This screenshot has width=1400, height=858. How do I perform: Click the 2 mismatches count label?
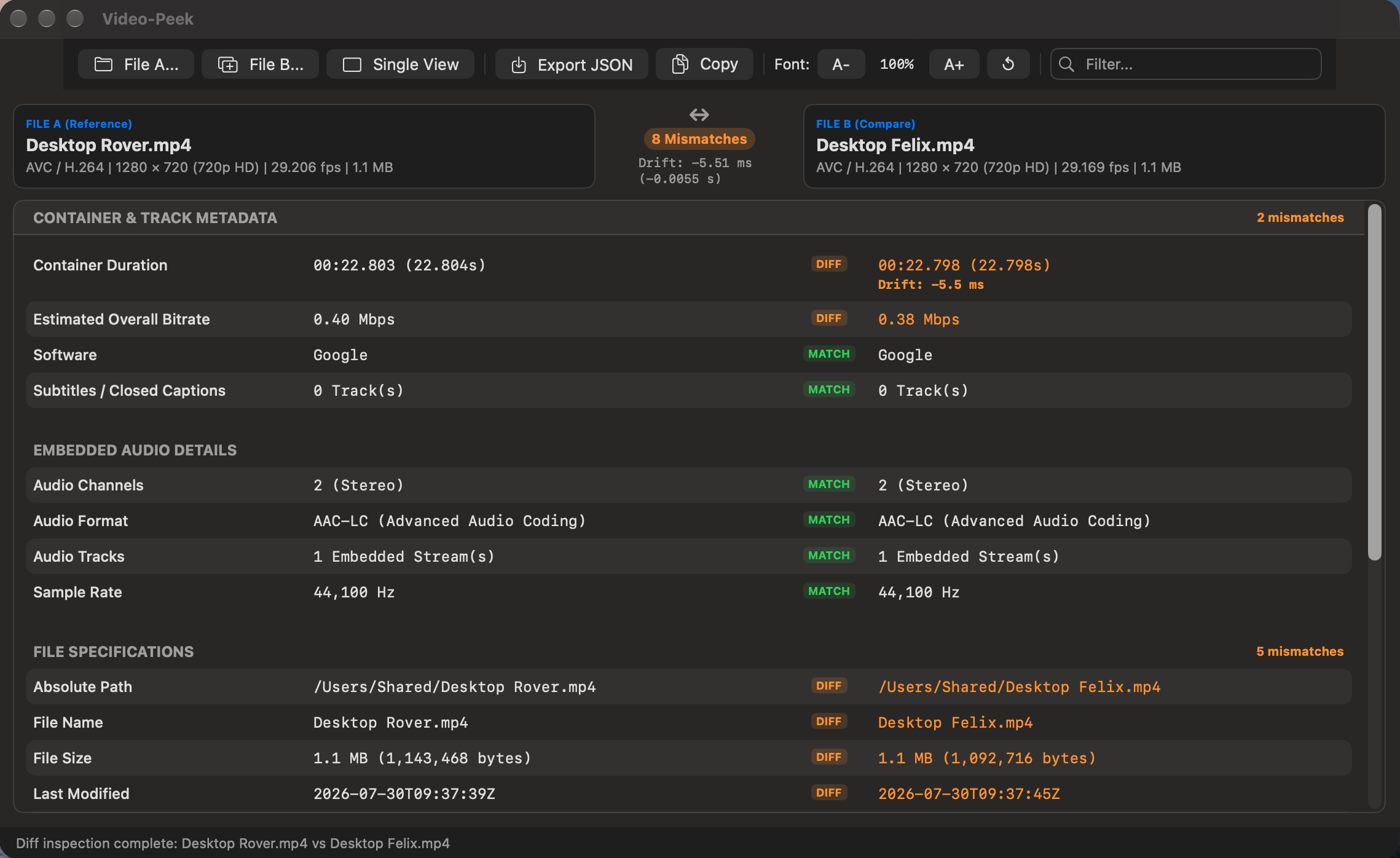(1300, 218)
